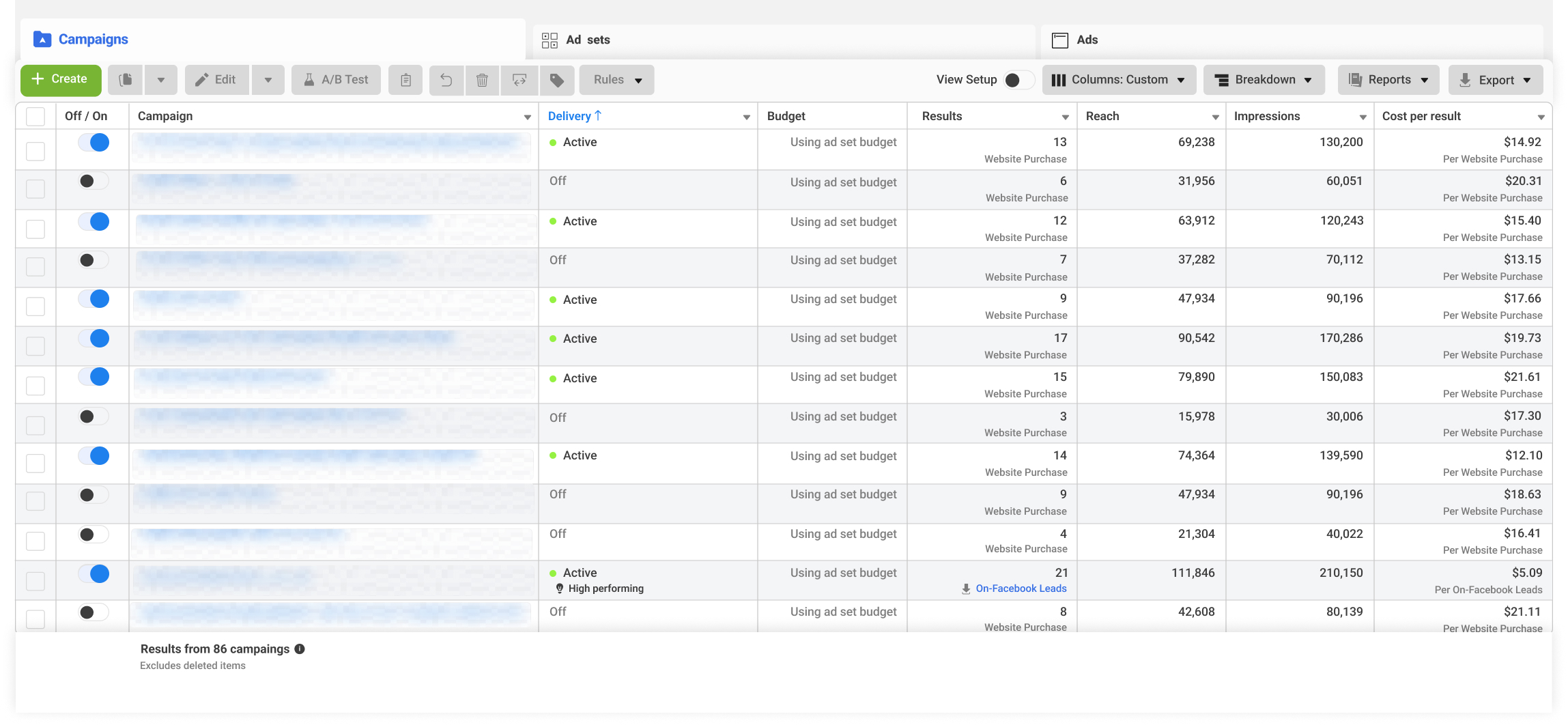The image size is (1568, 725).
Task: Turn off the $14.92 cost campaign toggle
Action: 94,143
